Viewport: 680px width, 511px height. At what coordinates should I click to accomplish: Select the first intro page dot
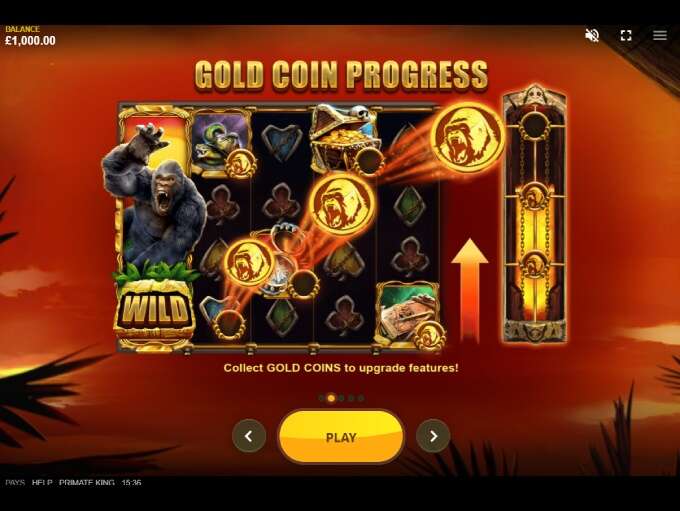[x=322, y=398]
